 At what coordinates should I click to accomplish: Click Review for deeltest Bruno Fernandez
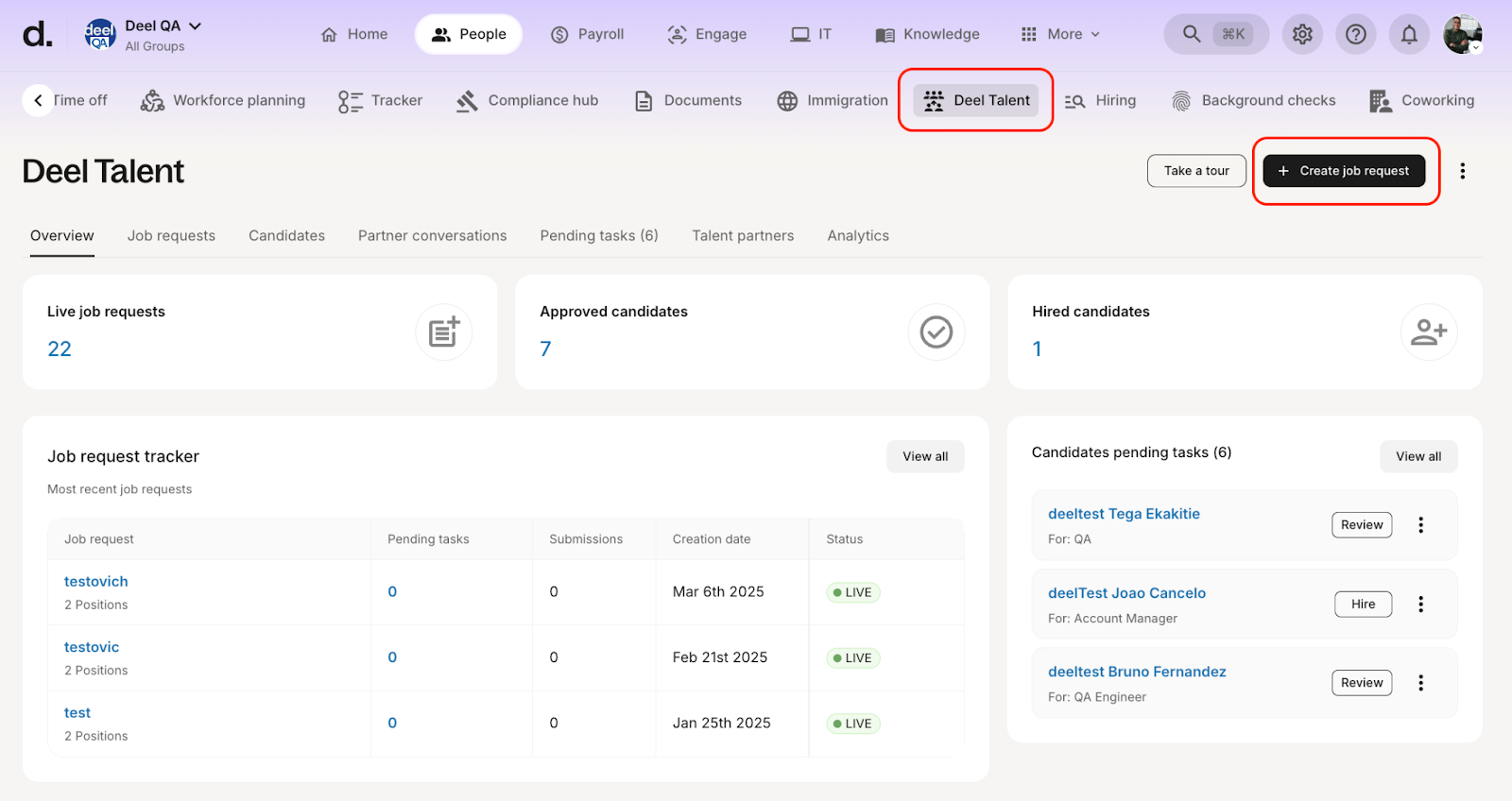click(1362, 683)
